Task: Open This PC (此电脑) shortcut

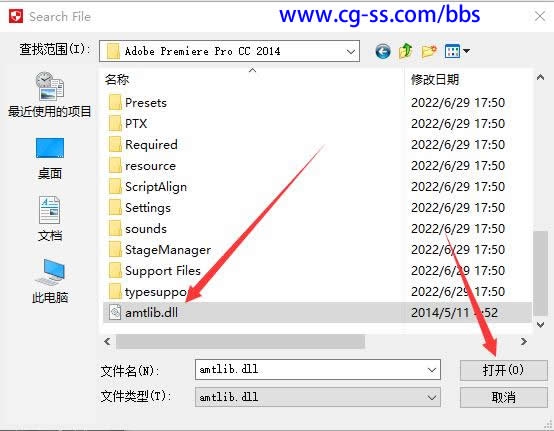Action: 49,281
